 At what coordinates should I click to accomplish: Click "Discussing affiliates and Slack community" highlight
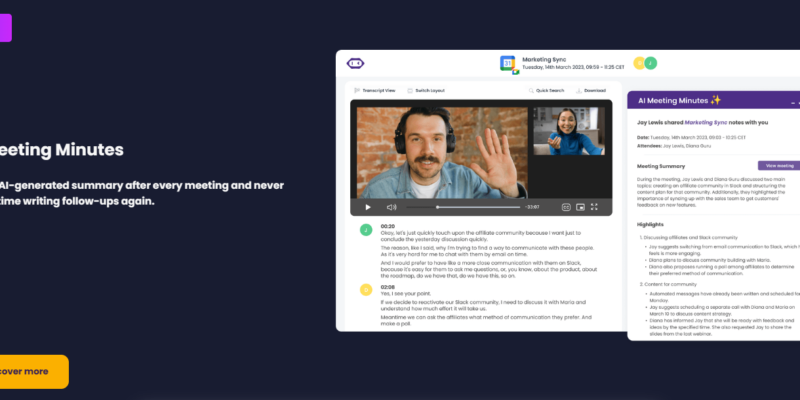click(689, 237)
